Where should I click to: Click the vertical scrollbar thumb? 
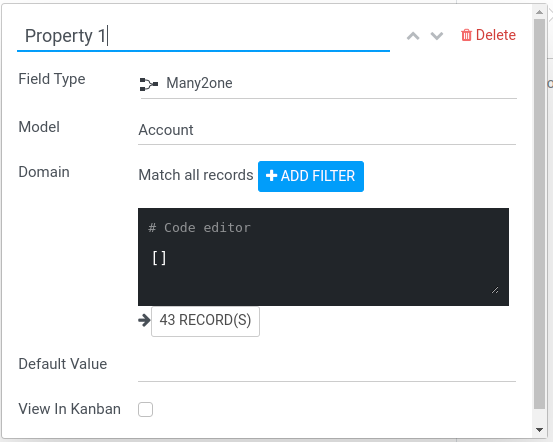539,214
